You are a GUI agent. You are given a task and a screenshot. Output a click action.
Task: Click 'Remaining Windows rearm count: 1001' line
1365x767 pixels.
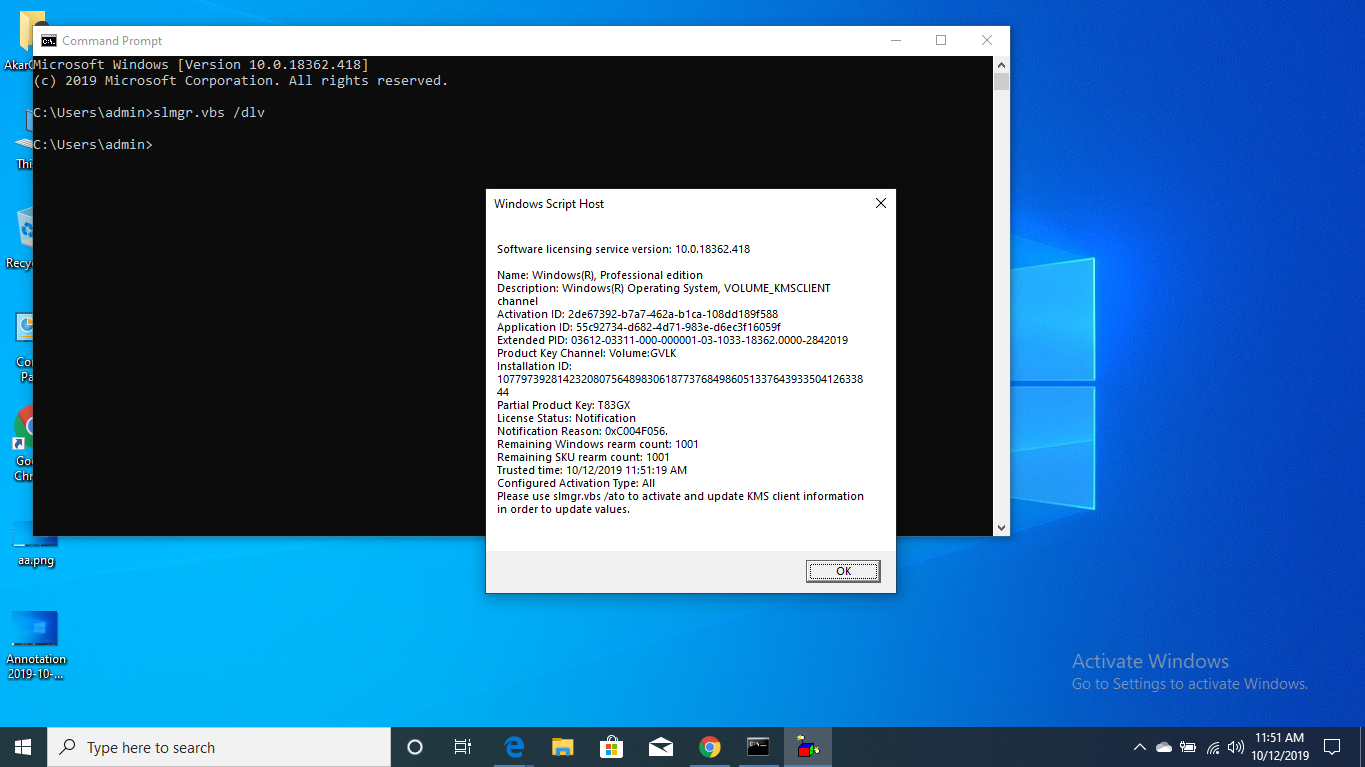[x=598, y=444]
